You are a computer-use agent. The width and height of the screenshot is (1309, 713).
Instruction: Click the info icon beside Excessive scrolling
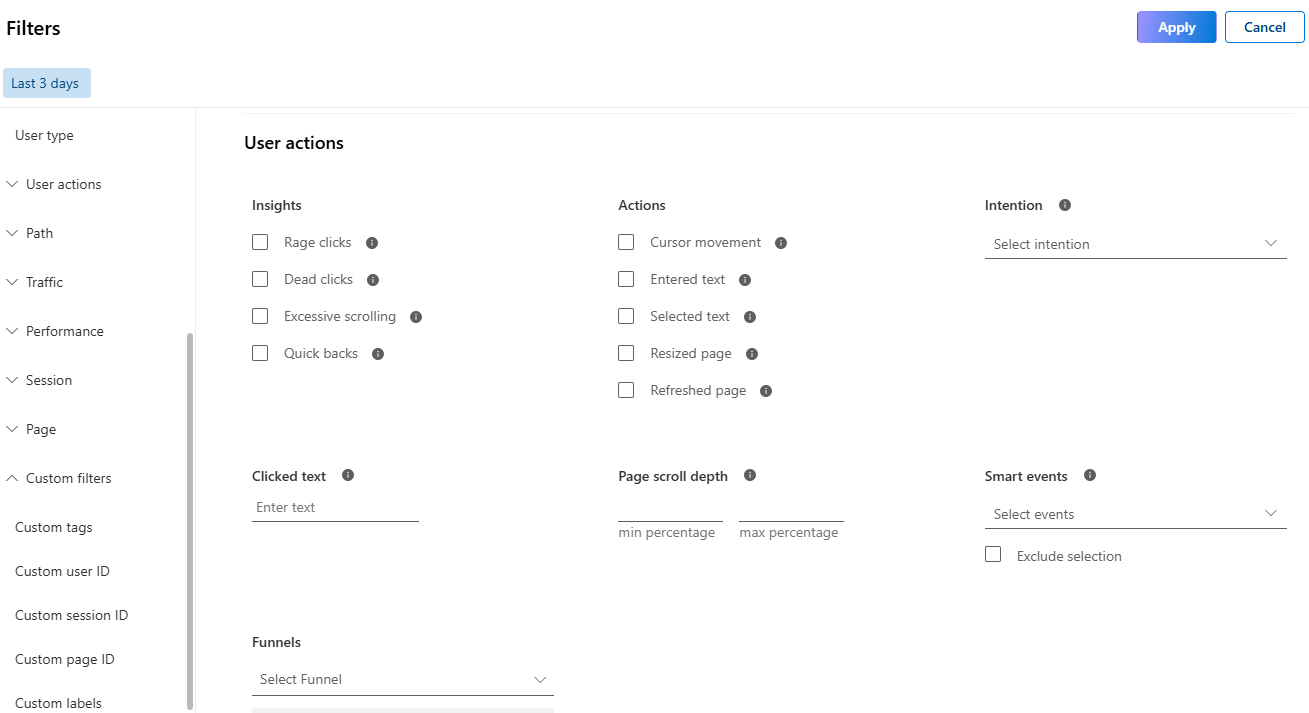click(x=416, y=317)
